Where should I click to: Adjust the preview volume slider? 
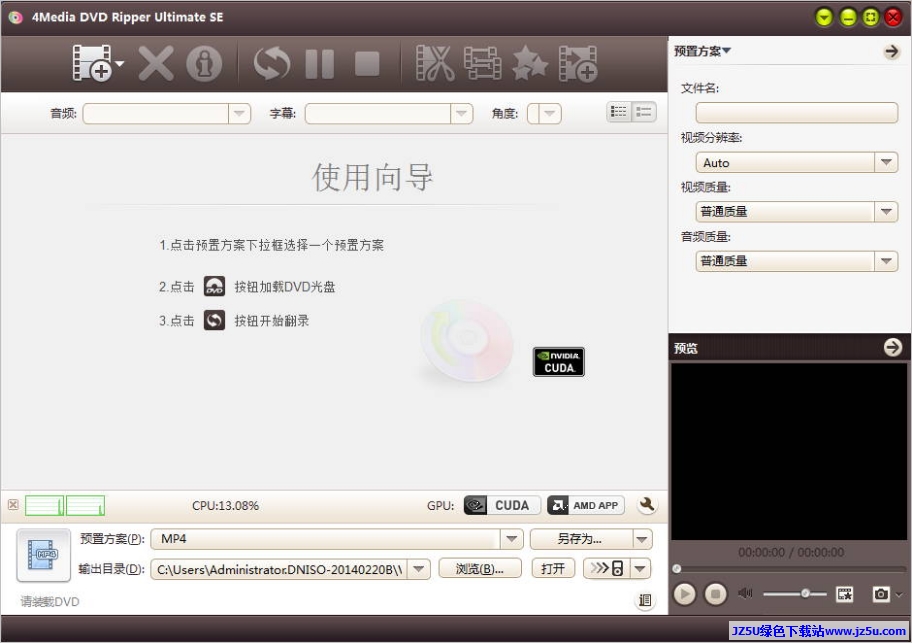pyautogui.click(x=795, y=594)
